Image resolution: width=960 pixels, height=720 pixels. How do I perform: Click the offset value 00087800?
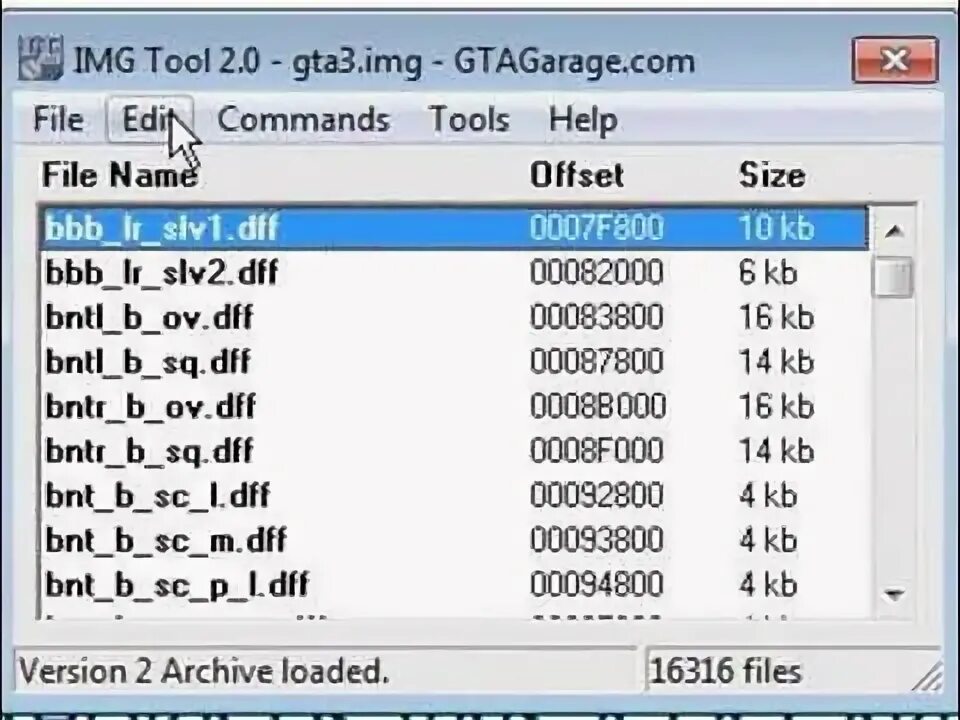597,362
